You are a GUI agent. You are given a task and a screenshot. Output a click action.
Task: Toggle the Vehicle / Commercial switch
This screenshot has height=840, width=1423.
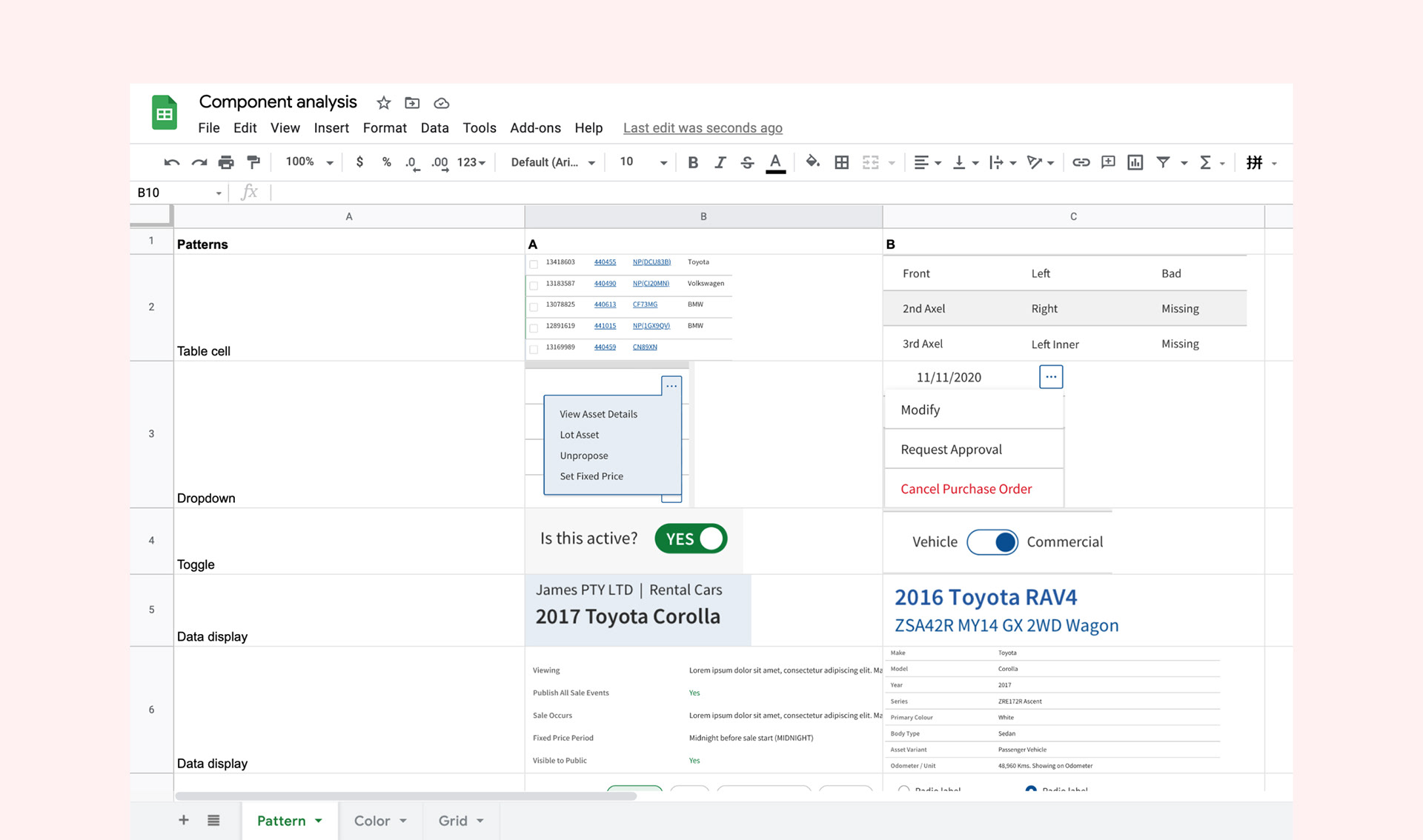point(992,542)
